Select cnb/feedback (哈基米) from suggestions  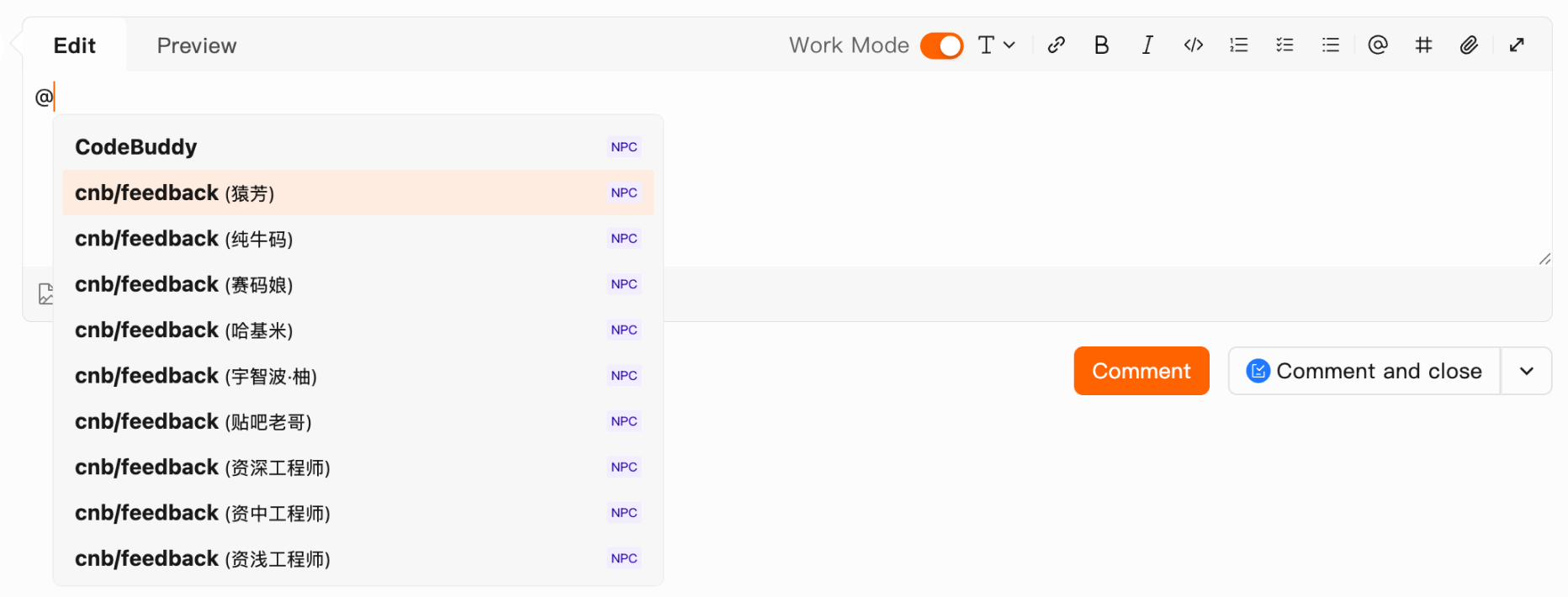(183, 330)
